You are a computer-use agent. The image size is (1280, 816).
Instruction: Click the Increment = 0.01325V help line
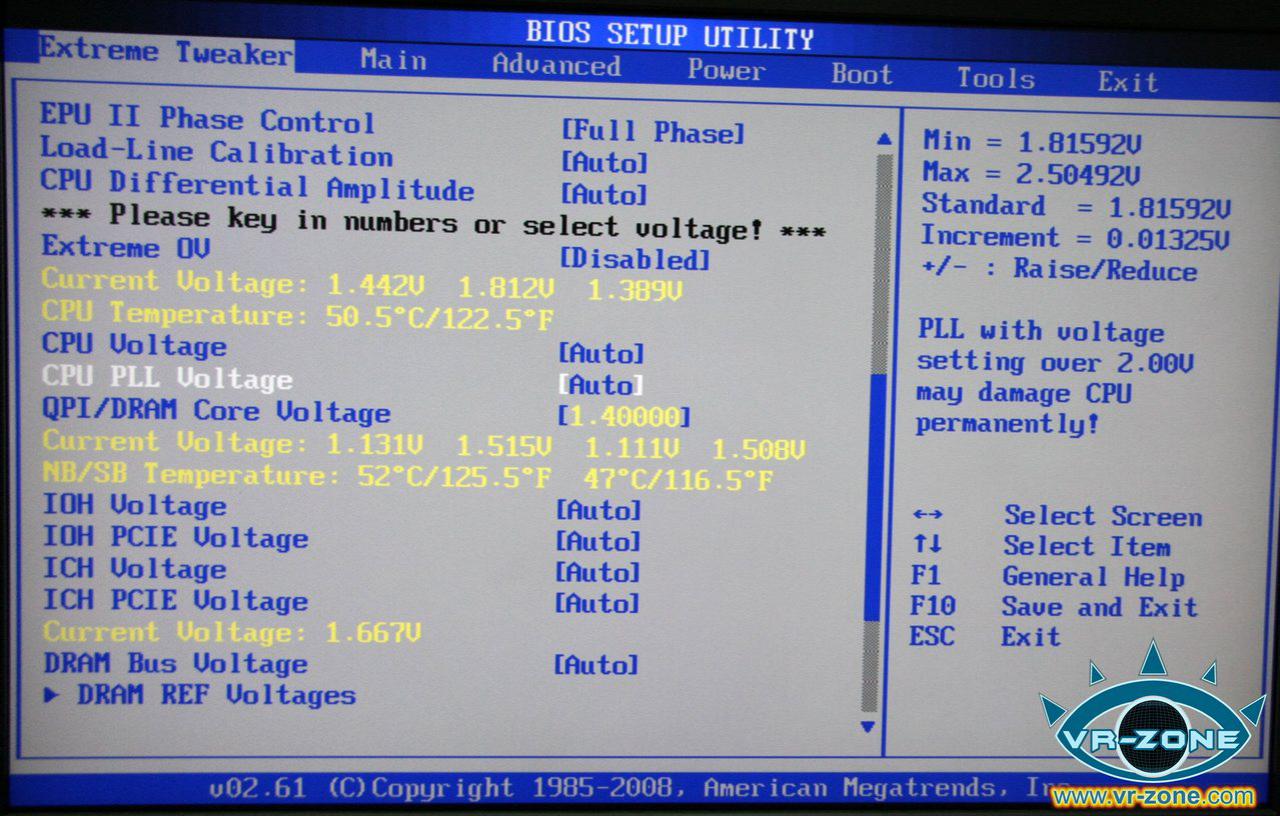click(x=1074, y=238)
